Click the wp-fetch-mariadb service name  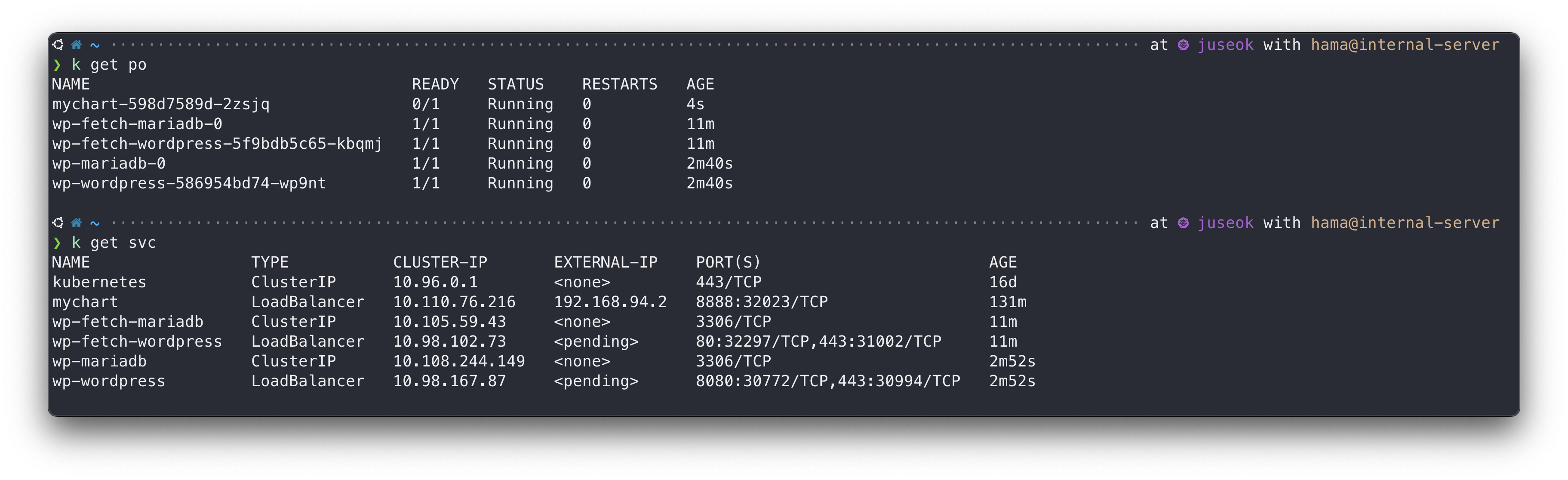tap(128, 322)
